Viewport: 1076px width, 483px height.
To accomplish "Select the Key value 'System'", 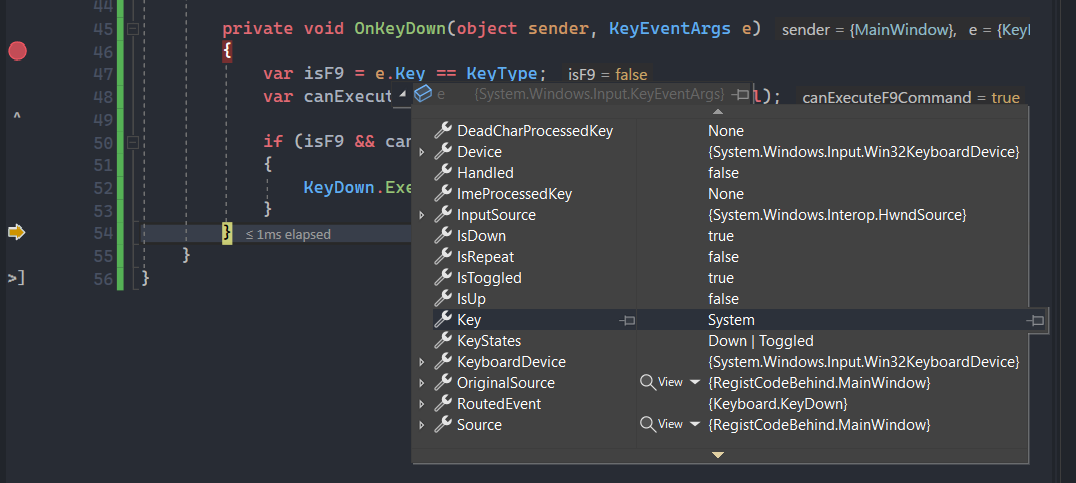I will click(731, 320).
